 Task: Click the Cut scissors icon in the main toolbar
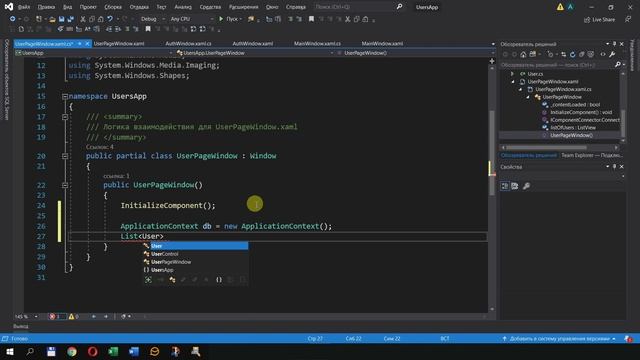click(x=83, y=19)
